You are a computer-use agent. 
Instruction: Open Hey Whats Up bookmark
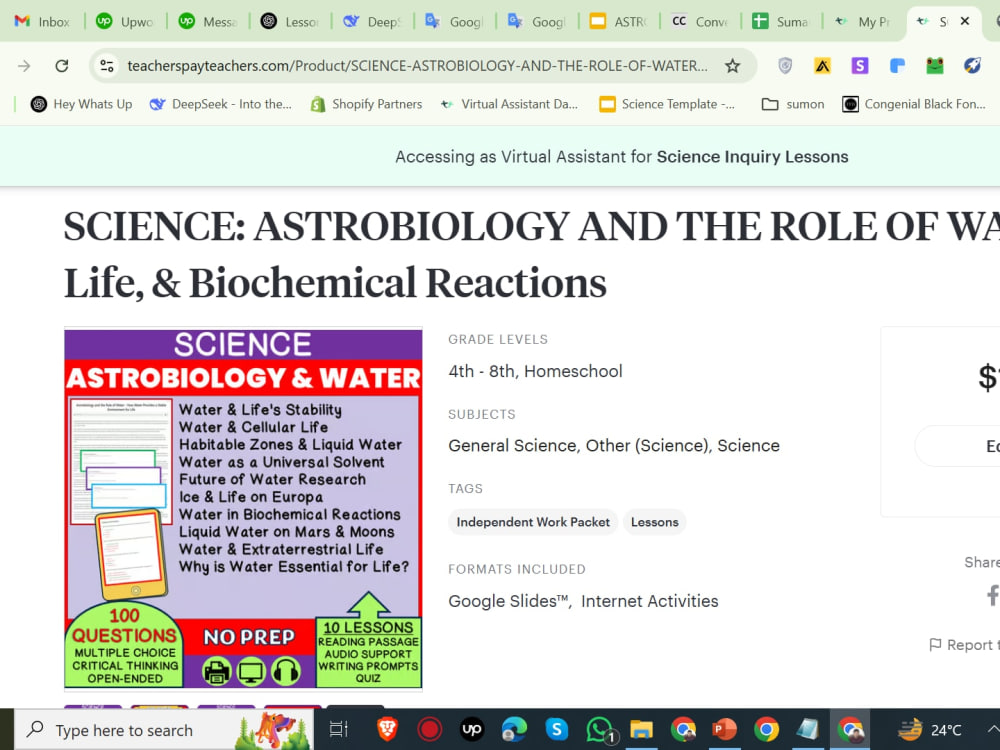click(x=81, y=104)
